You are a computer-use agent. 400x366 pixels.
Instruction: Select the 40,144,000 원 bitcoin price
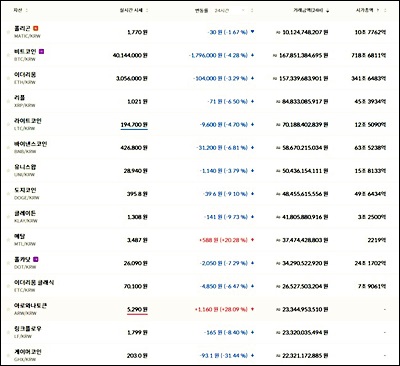coord(130,55)
